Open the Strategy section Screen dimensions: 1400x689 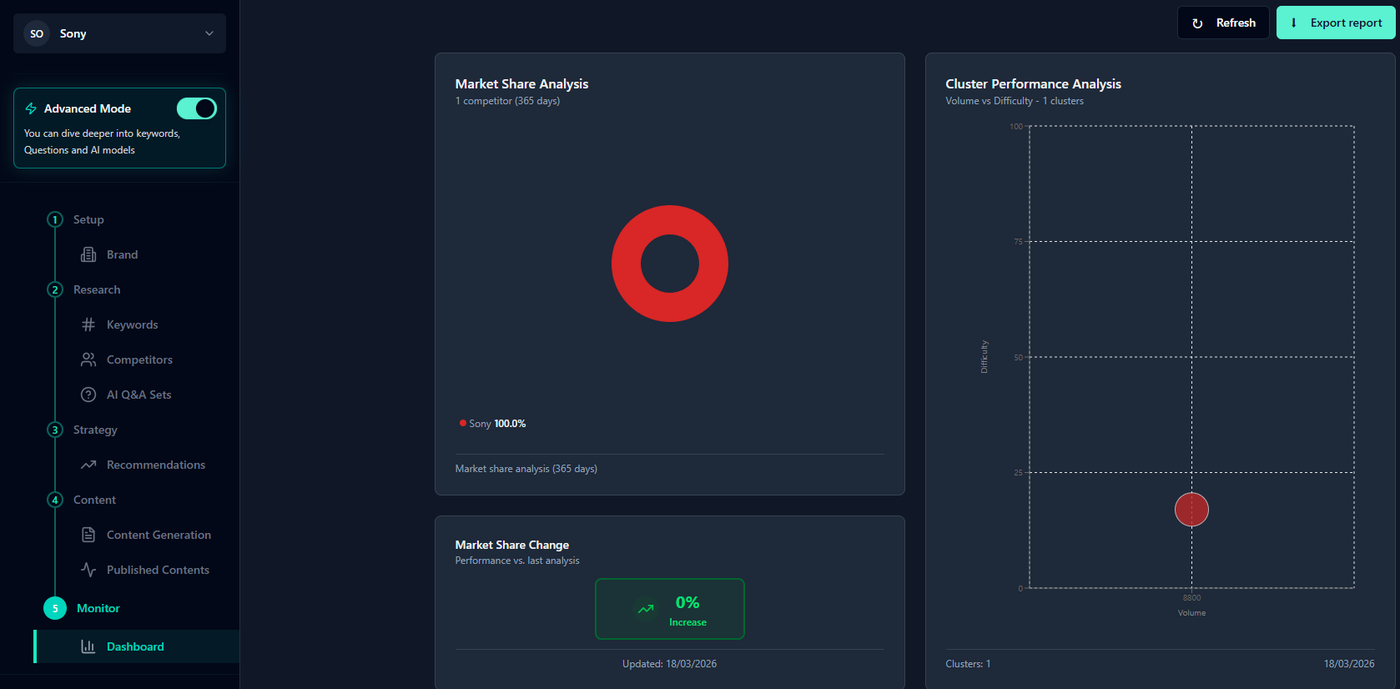point(95,429)
